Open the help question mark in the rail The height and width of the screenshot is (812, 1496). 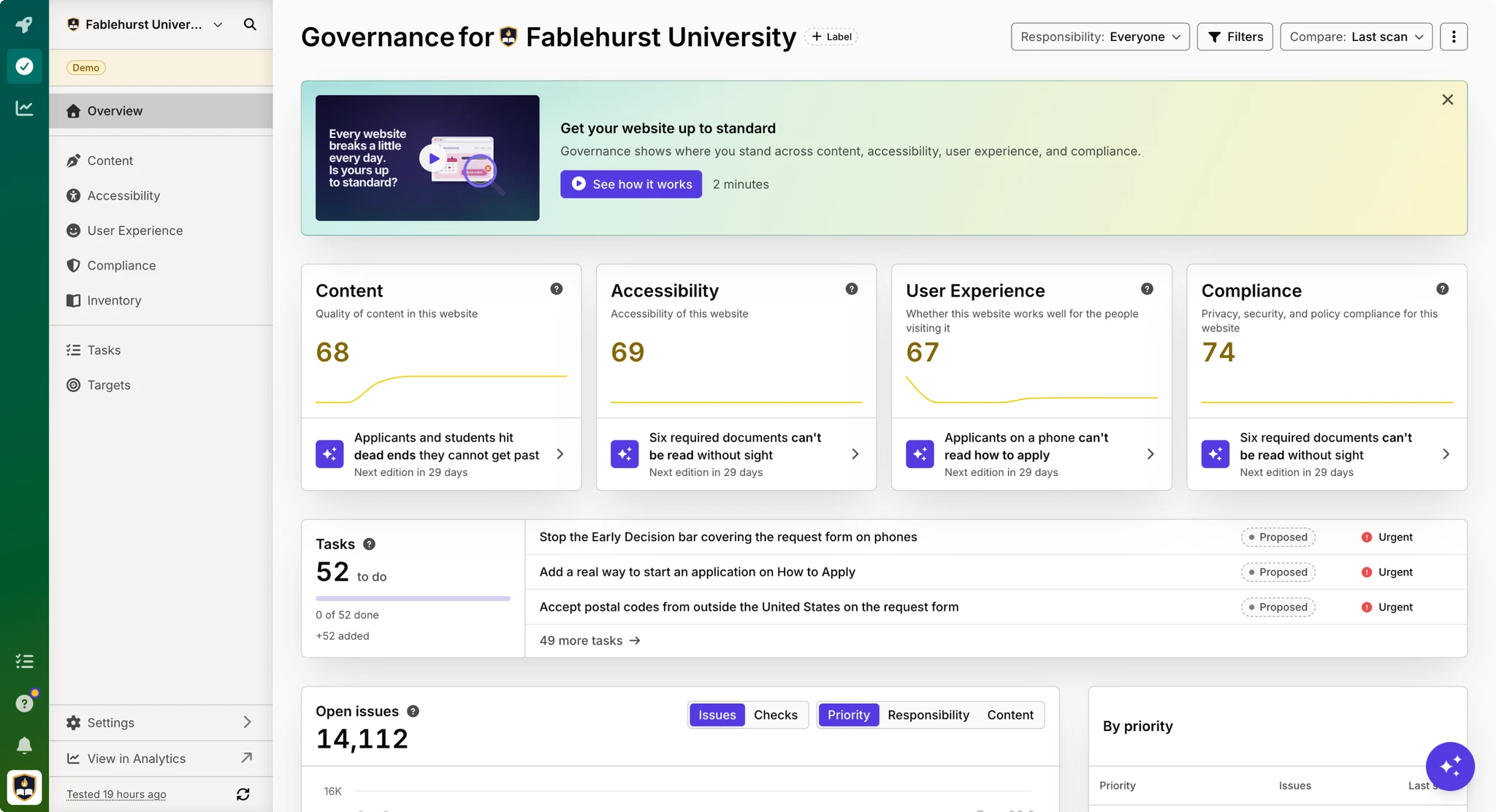pyautogui.click(x=24, y=703)
